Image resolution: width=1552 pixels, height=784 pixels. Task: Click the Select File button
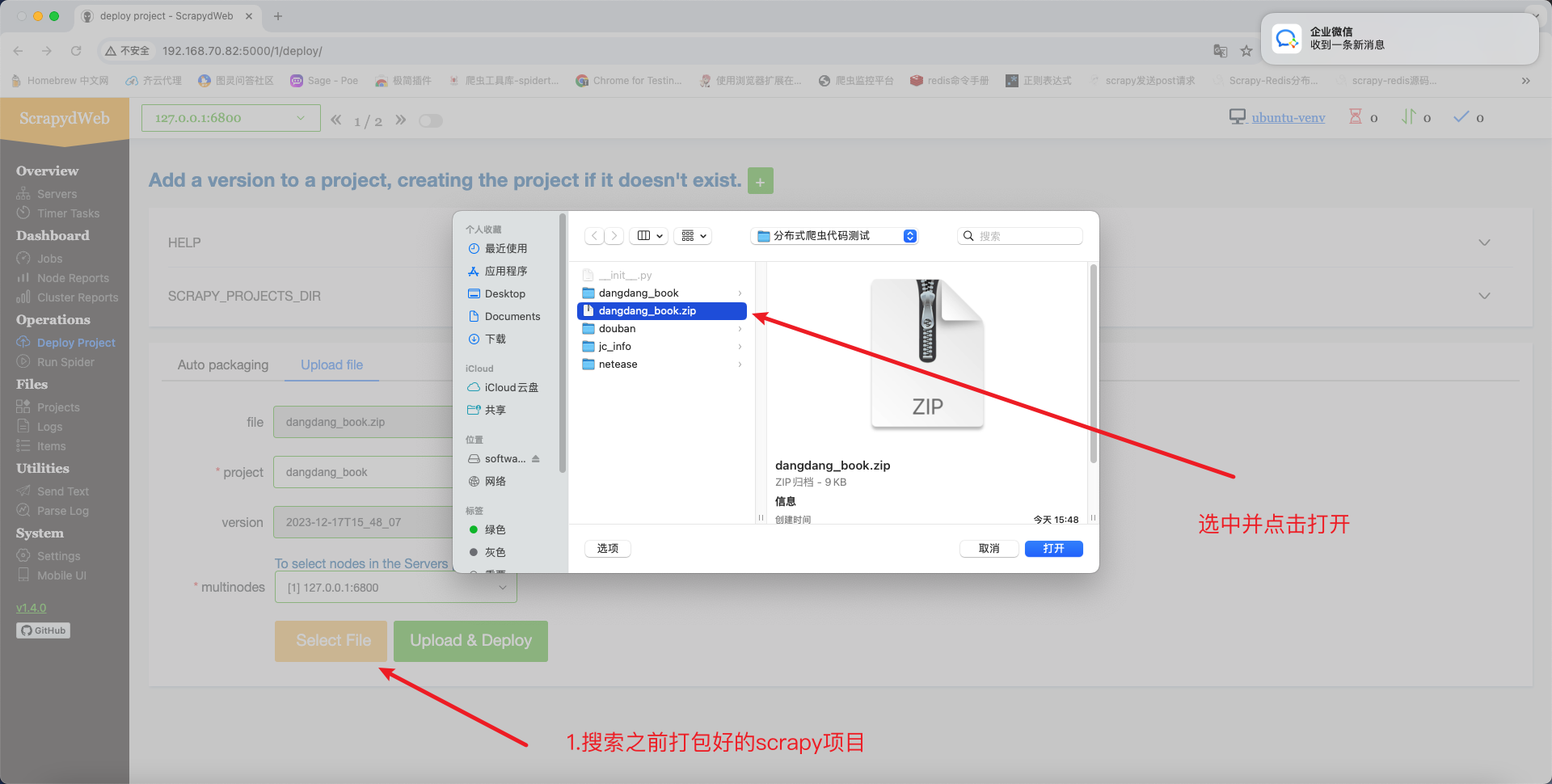[331, 641]
